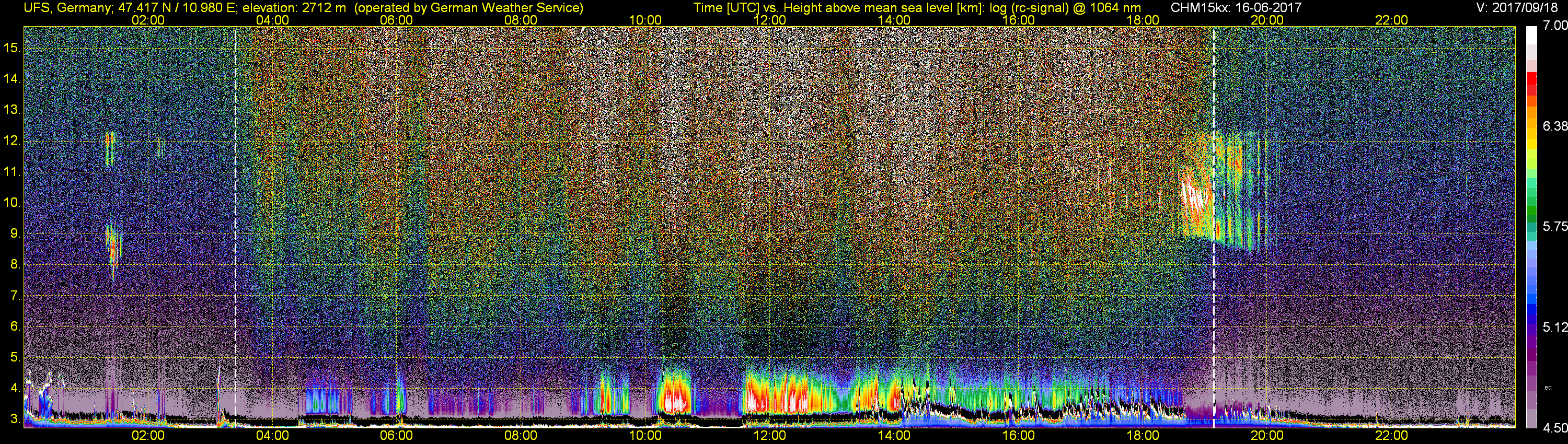
Task: Click "08:00" on the top time axis
Action: [x=521, y=20]
